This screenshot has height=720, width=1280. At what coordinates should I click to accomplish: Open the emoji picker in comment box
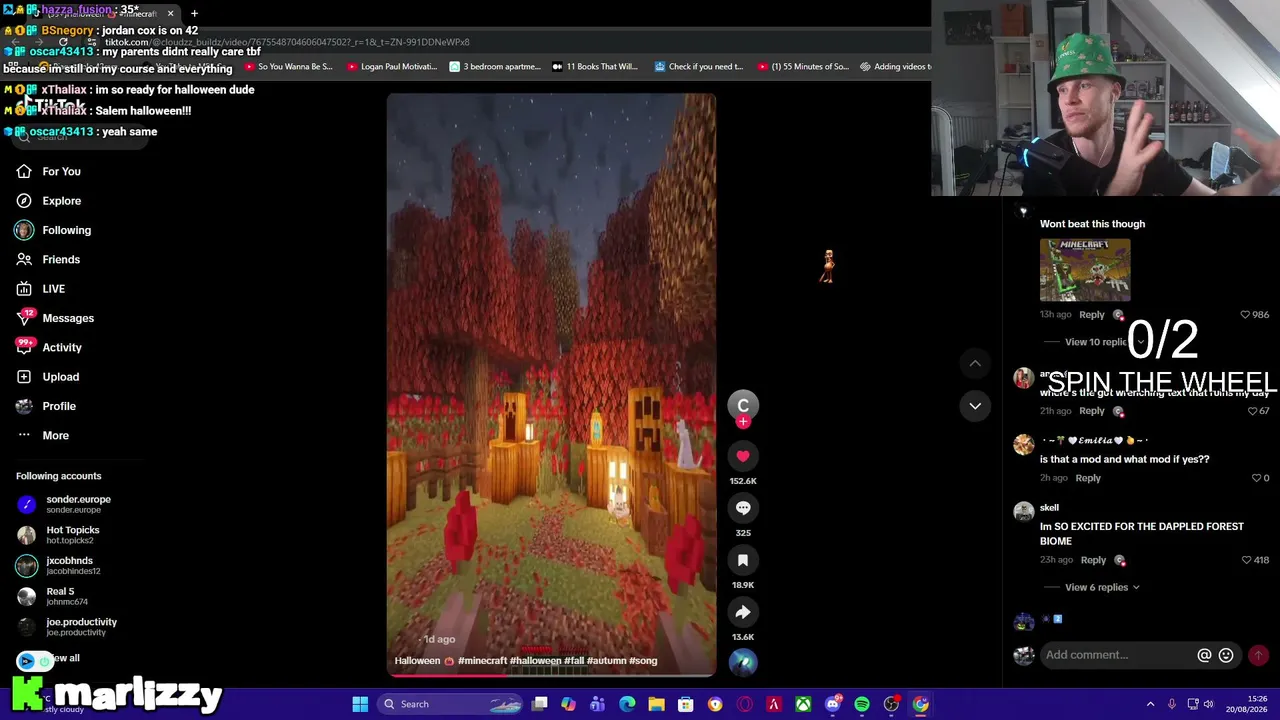(x=1226, y=655)
